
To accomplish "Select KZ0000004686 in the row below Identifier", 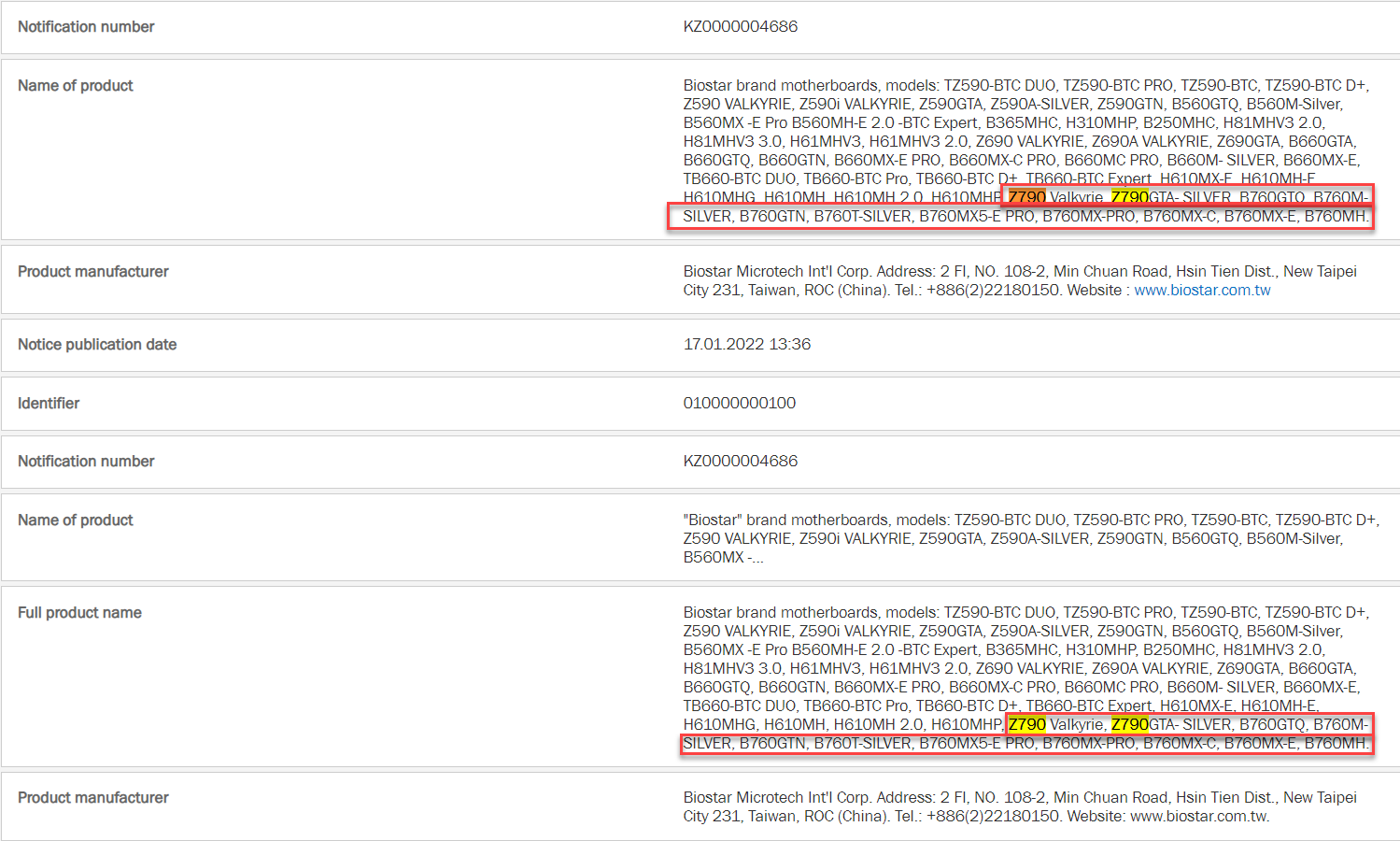I will (x=741, y=461).
